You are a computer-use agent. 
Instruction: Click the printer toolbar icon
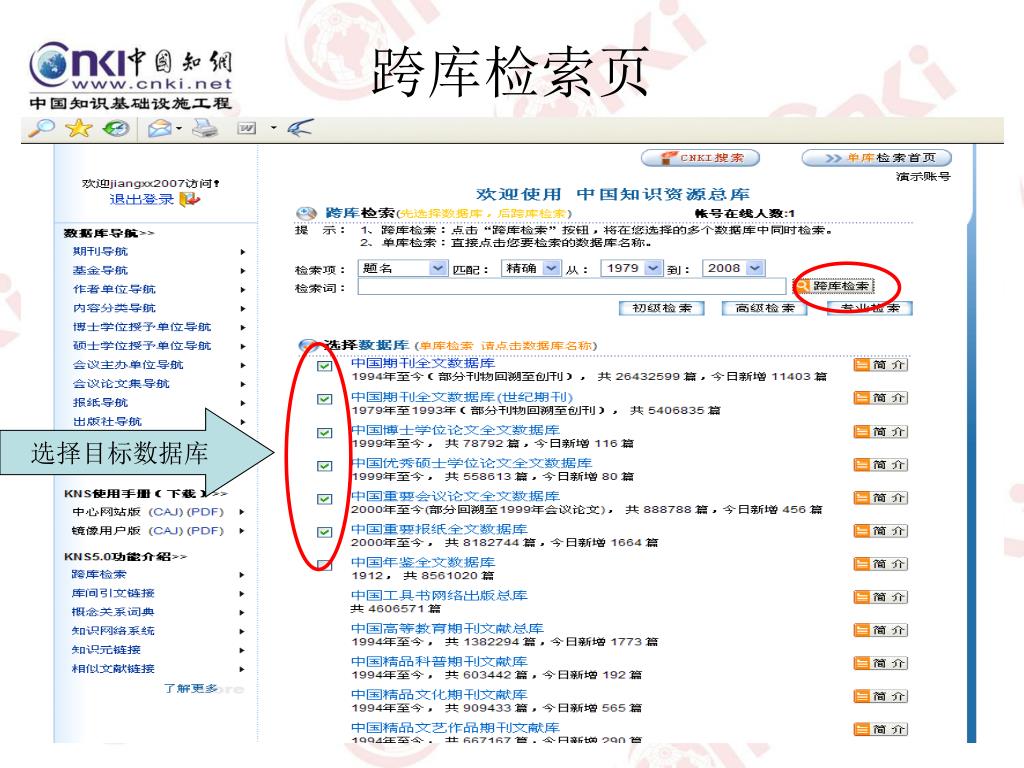205,128
